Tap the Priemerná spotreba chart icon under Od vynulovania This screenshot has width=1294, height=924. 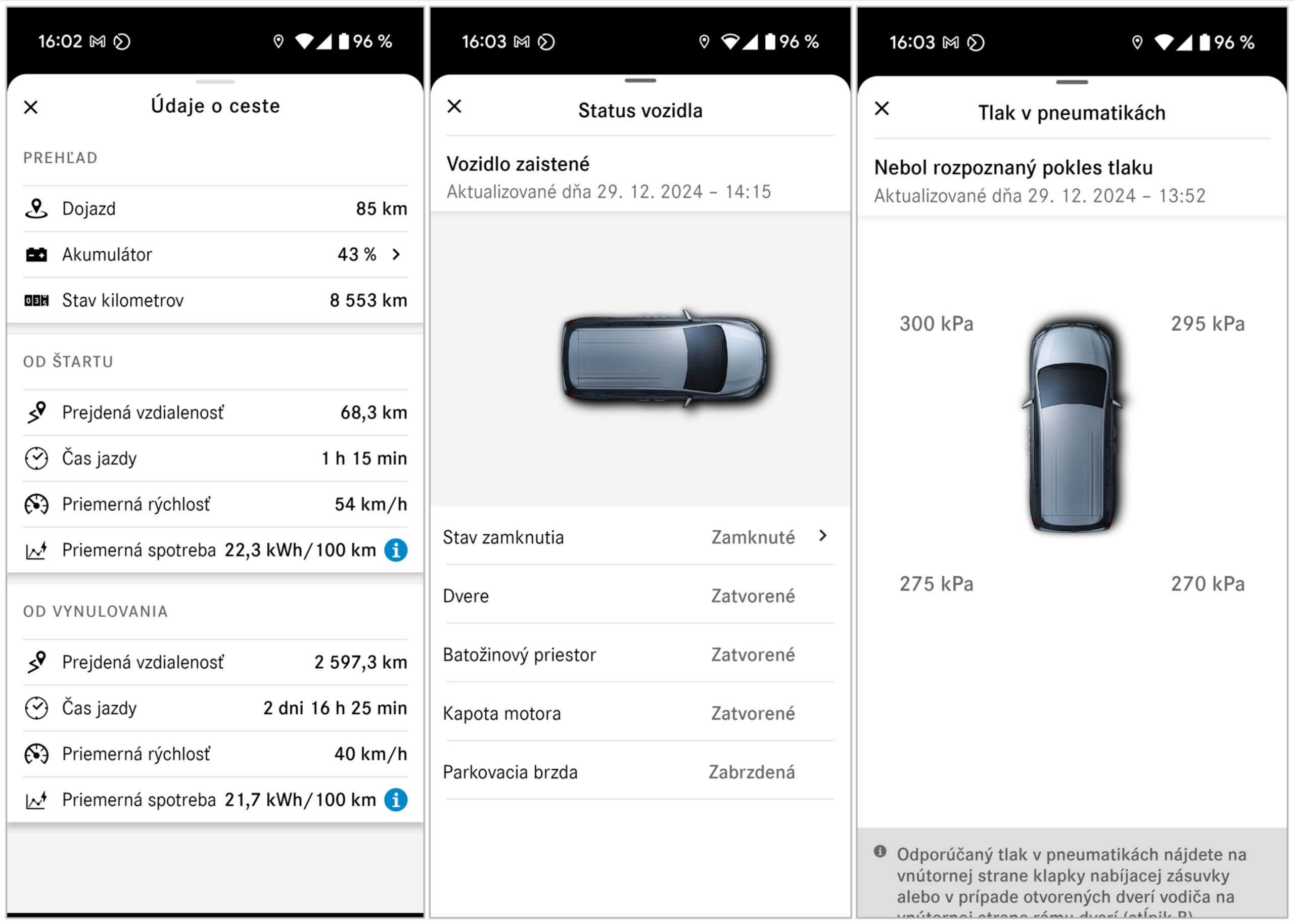[x=36, y=800]
